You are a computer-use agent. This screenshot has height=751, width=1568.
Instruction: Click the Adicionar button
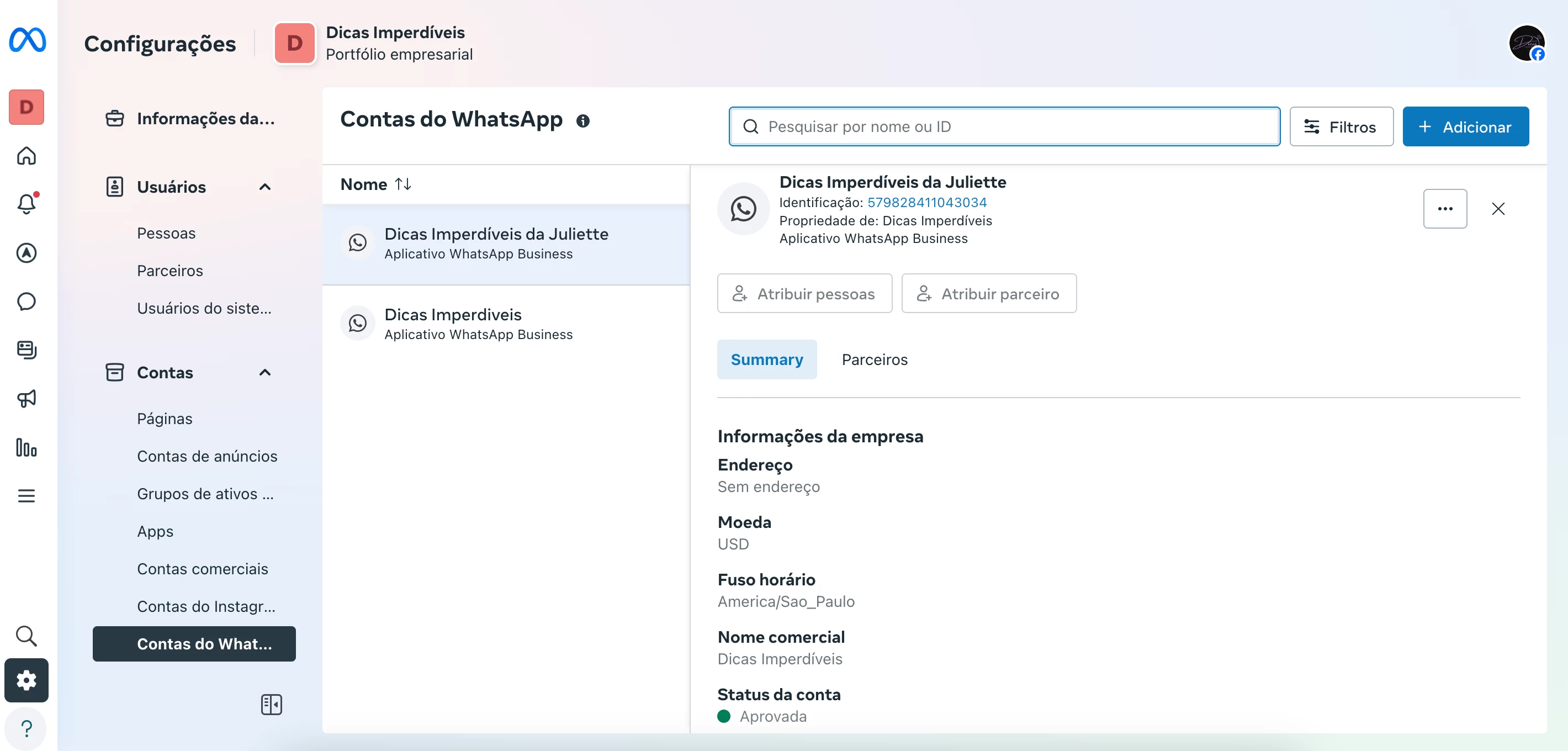pos(1465,126)
